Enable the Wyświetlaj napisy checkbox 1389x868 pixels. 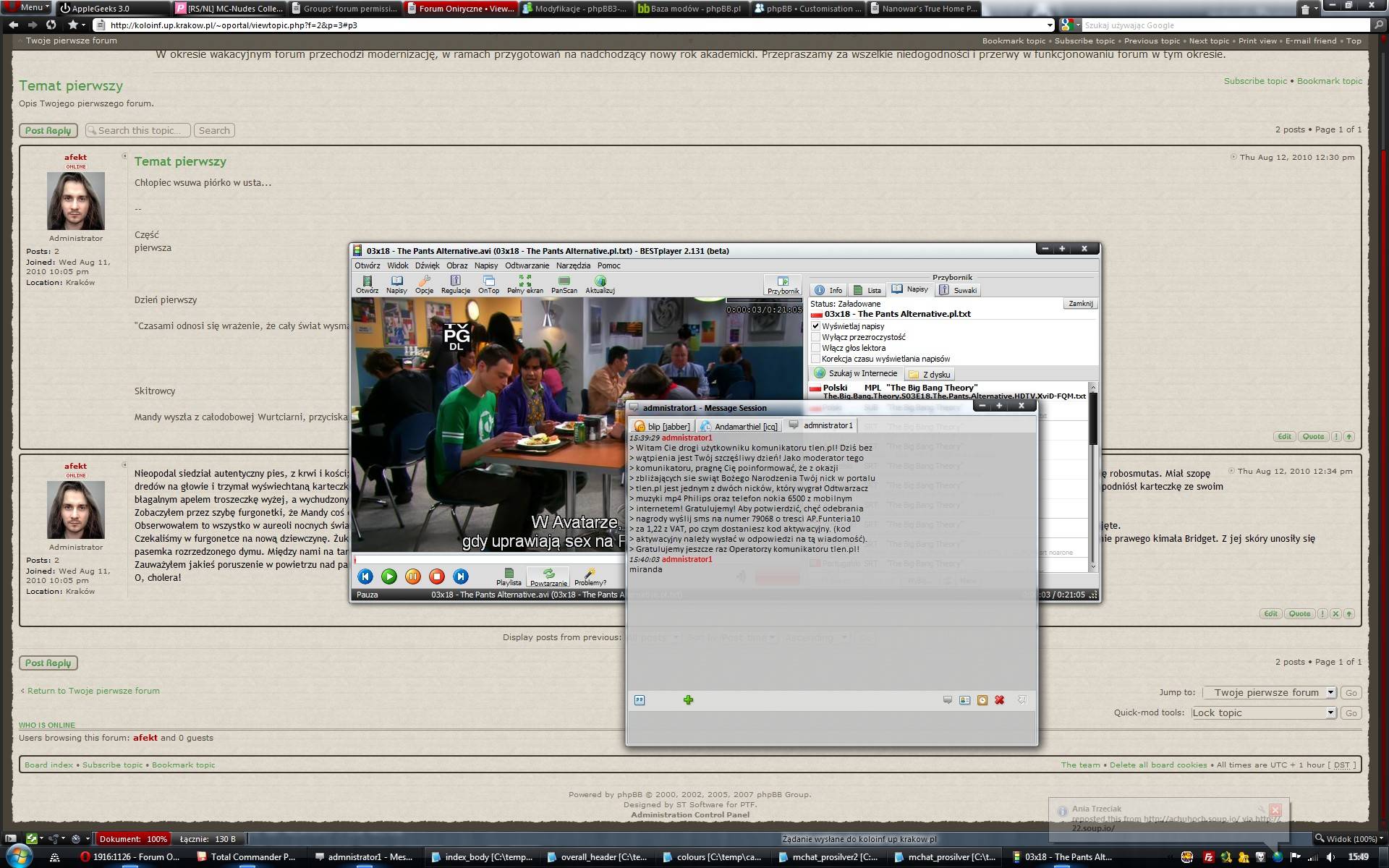816,326
